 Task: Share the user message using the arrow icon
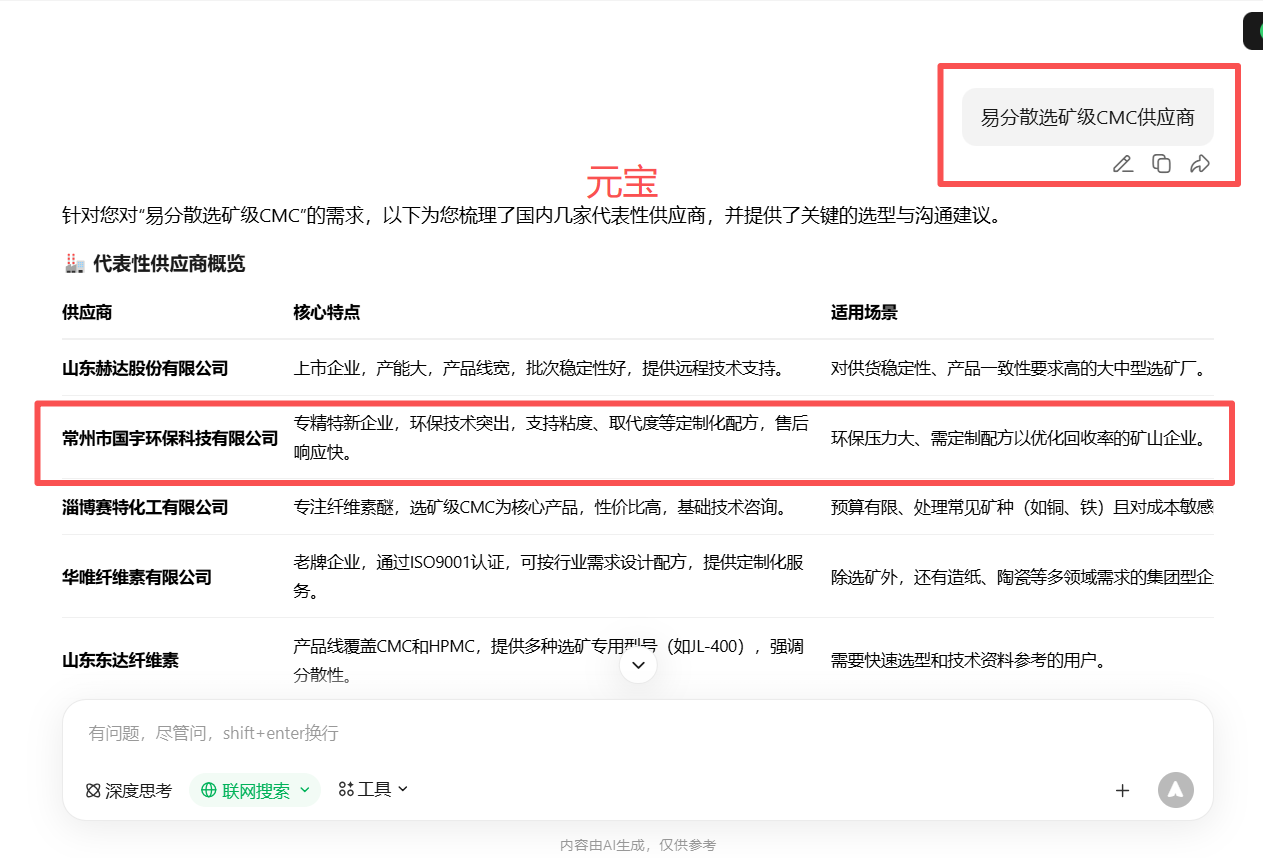coord(1200,164)
